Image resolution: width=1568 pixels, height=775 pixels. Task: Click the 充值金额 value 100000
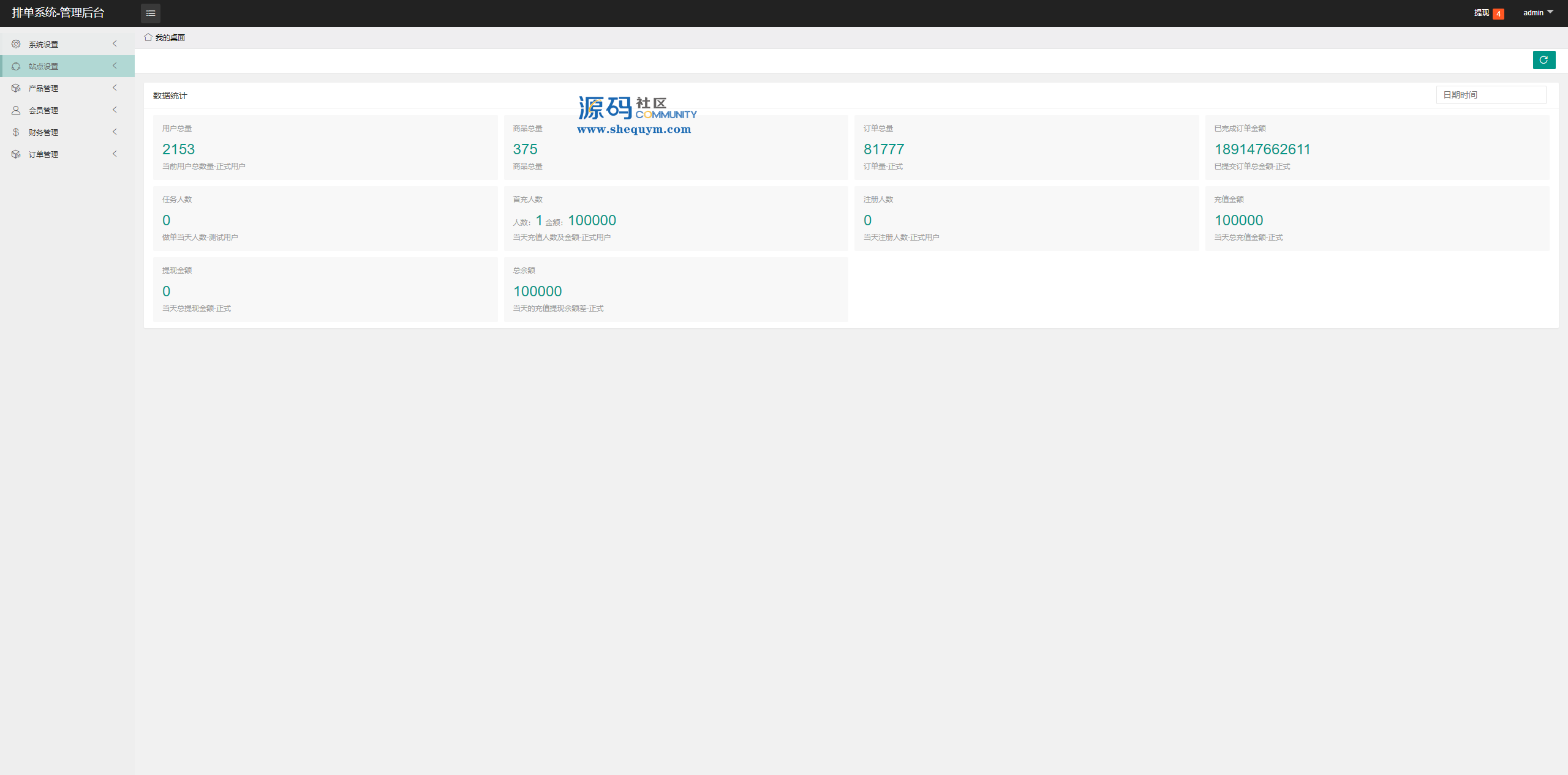1238,220
